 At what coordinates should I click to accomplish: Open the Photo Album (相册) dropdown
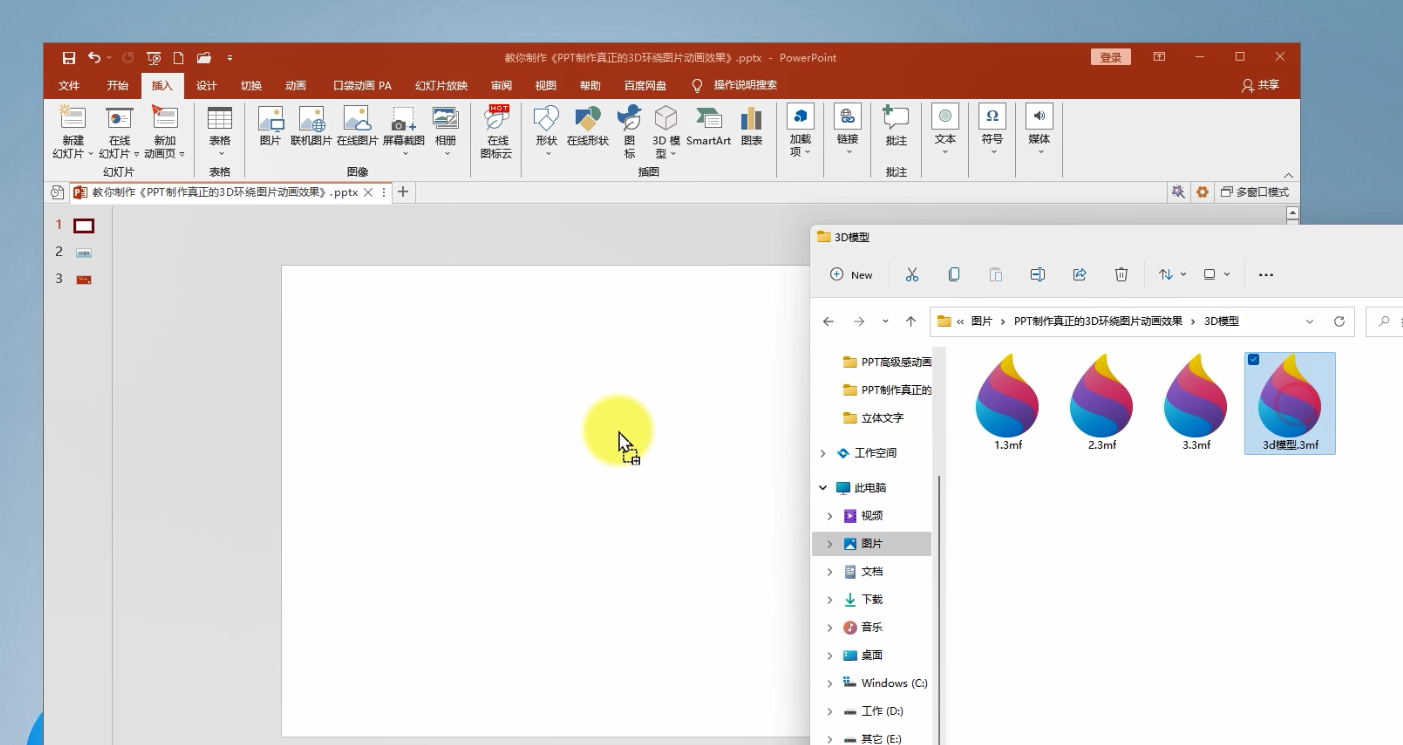coord(446,132)
